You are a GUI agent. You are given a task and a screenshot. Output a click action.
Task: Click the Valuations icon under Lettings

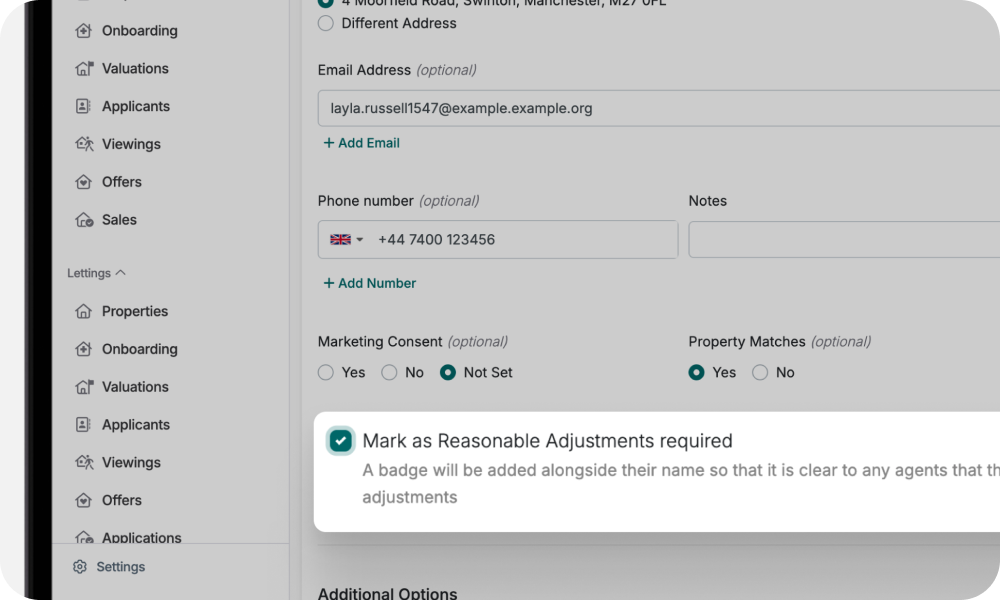84,387
